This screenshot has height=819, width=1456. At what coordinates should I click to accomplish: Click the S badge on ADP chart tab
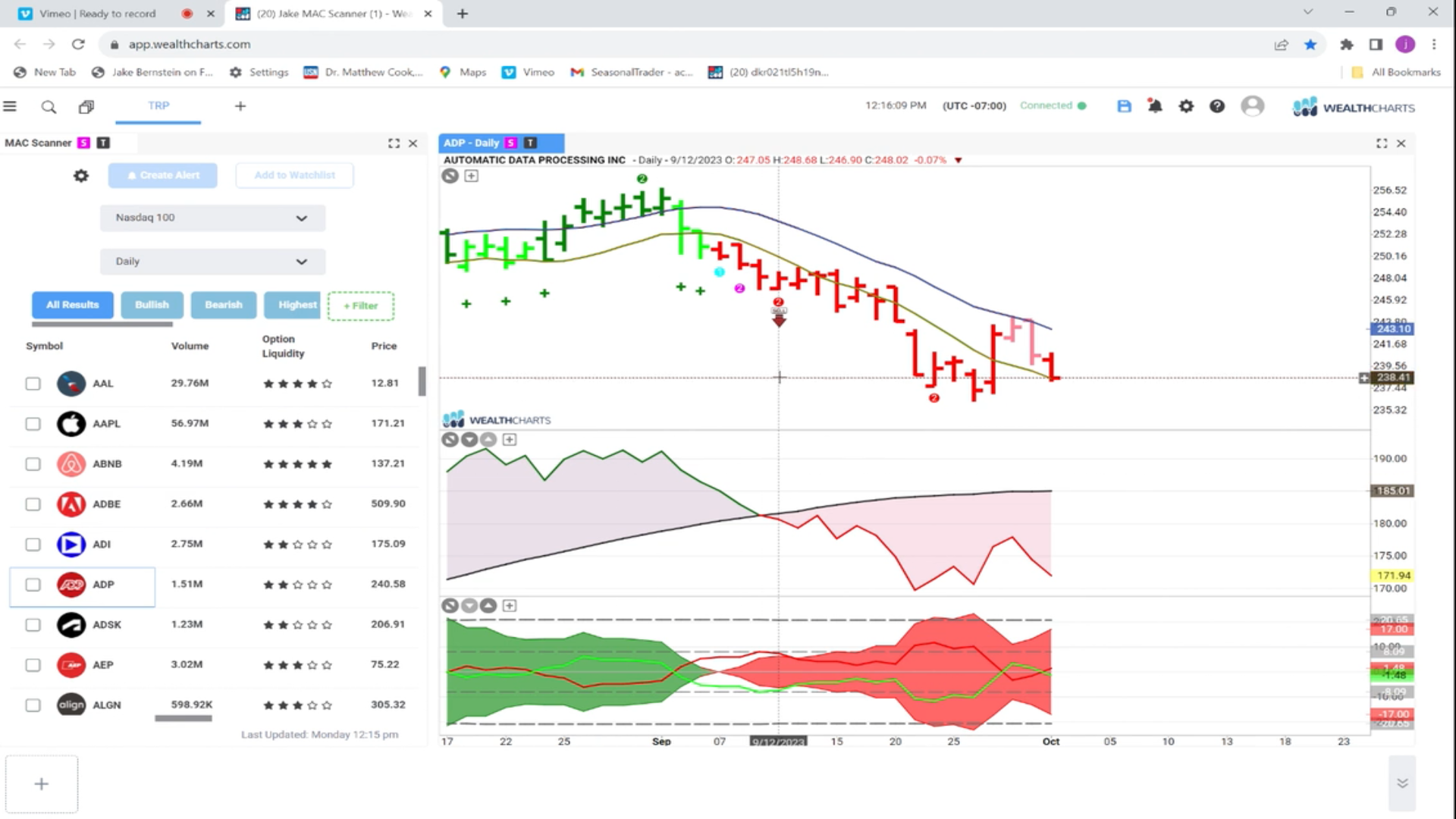pos(511,143)
